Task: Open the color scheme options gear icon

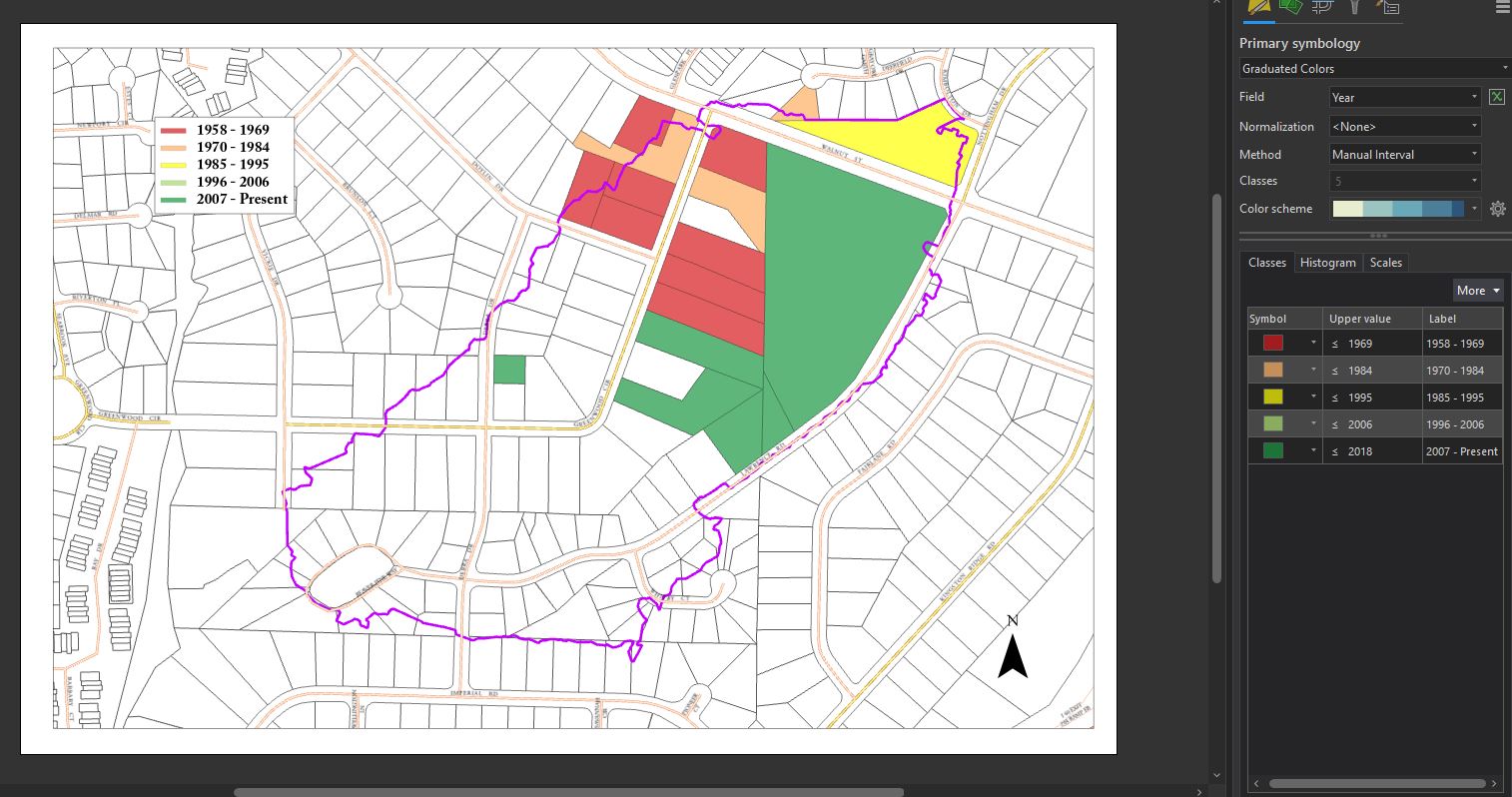Action: 1497,209
